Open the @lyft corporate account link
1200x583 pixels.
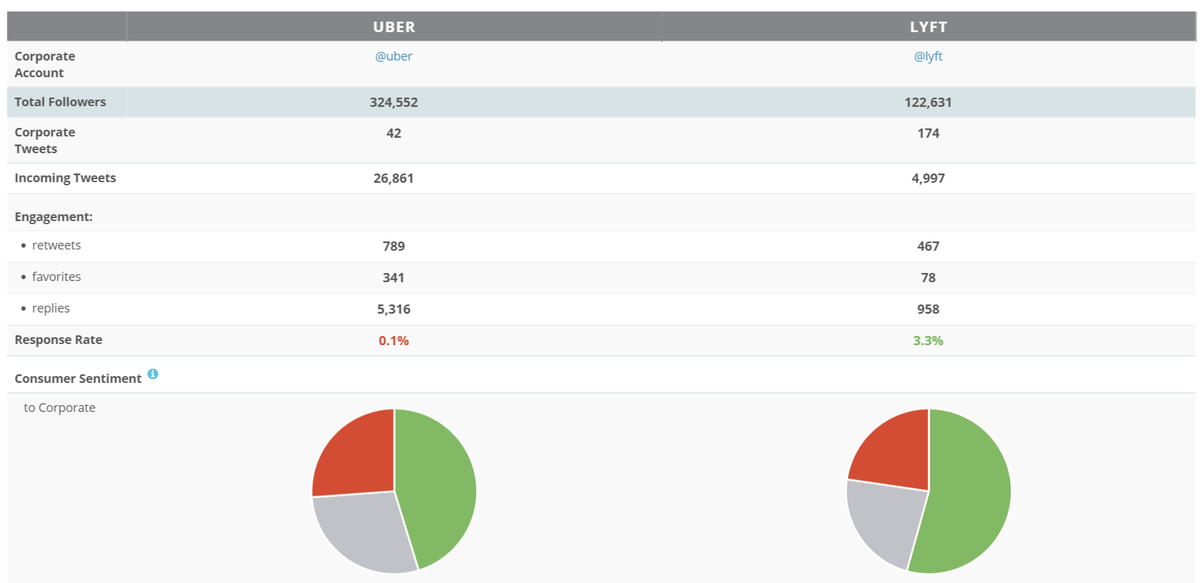pyautogui.click(x=928, y=56)
